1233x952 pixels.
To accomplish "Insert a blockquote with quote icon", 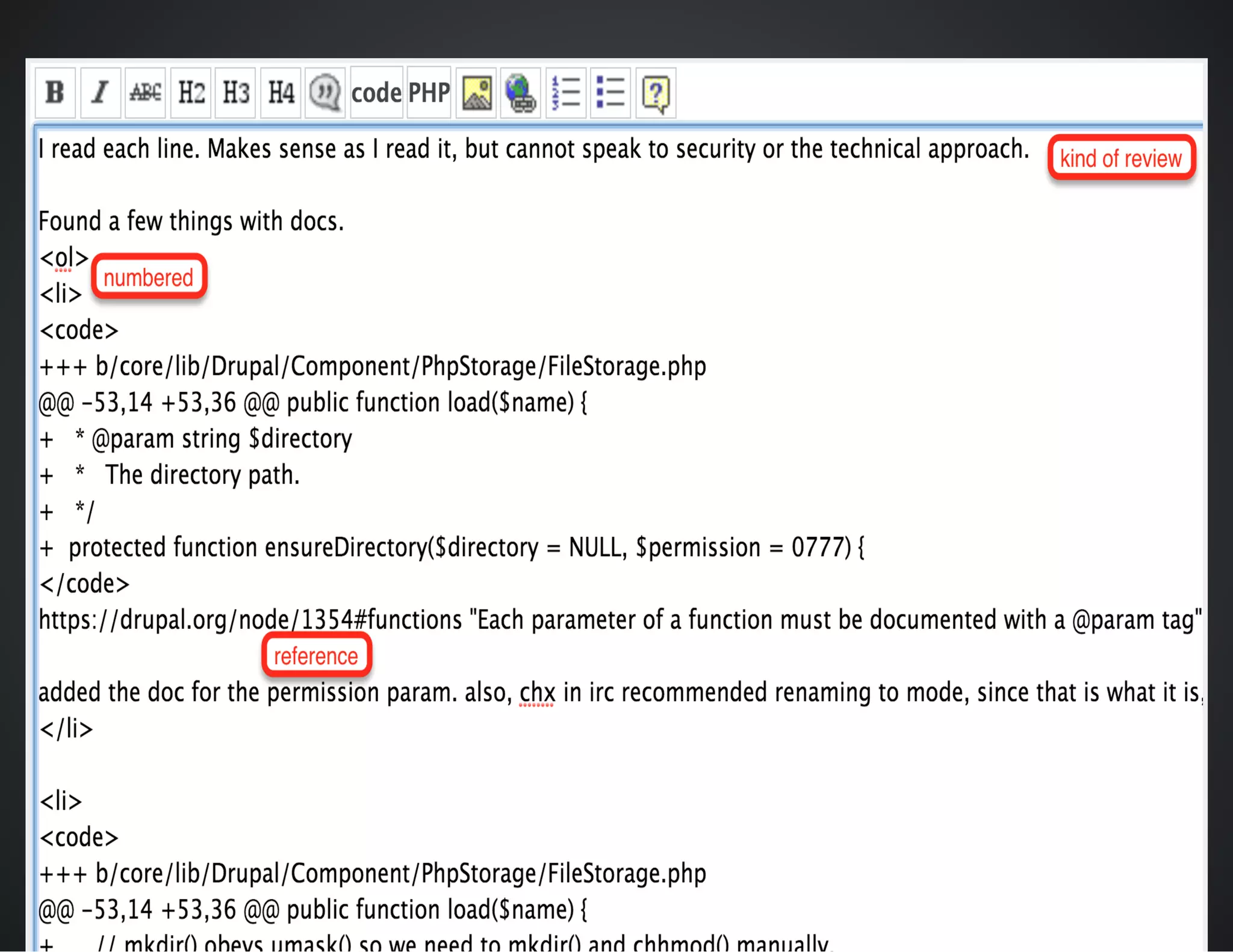I will point(325,93).
